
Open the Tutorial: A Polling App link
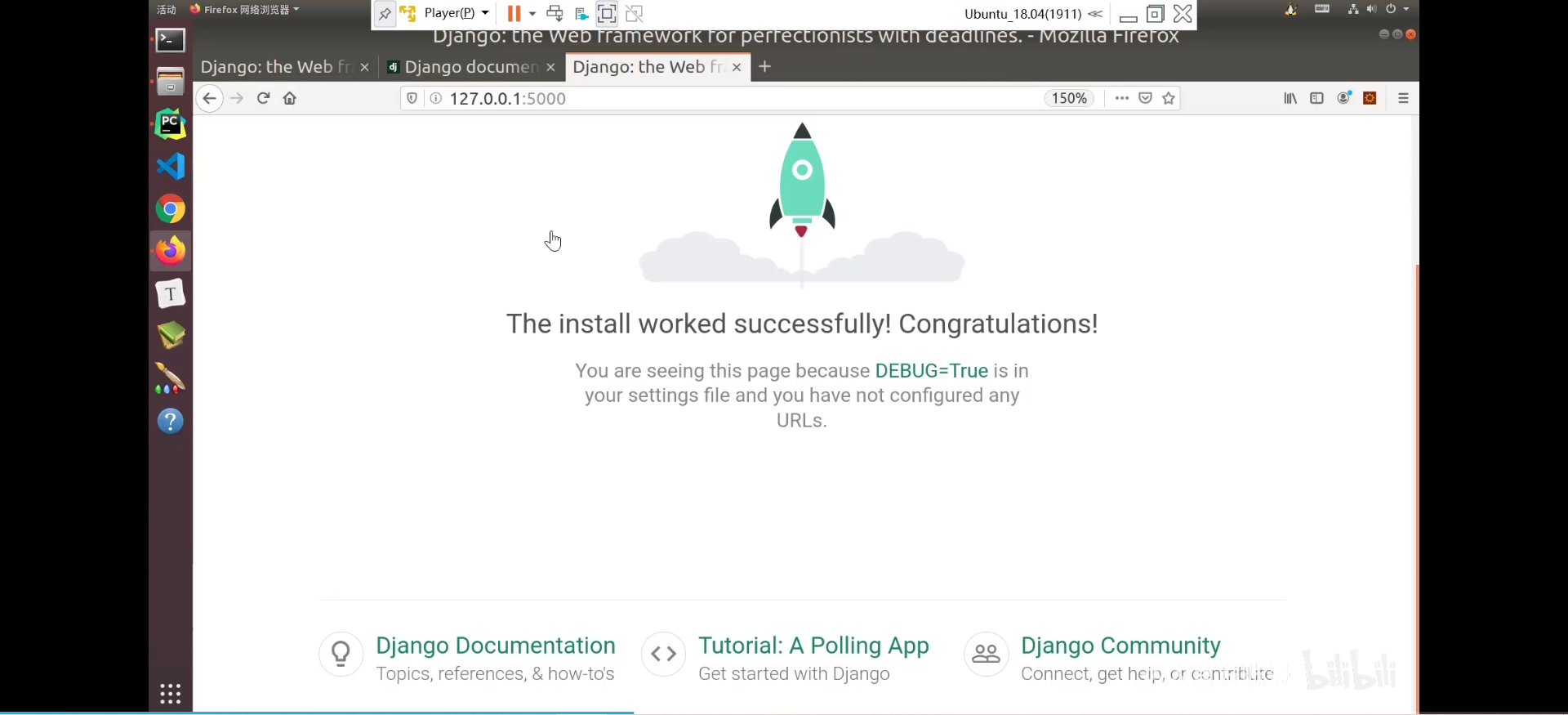coord(814,646)
